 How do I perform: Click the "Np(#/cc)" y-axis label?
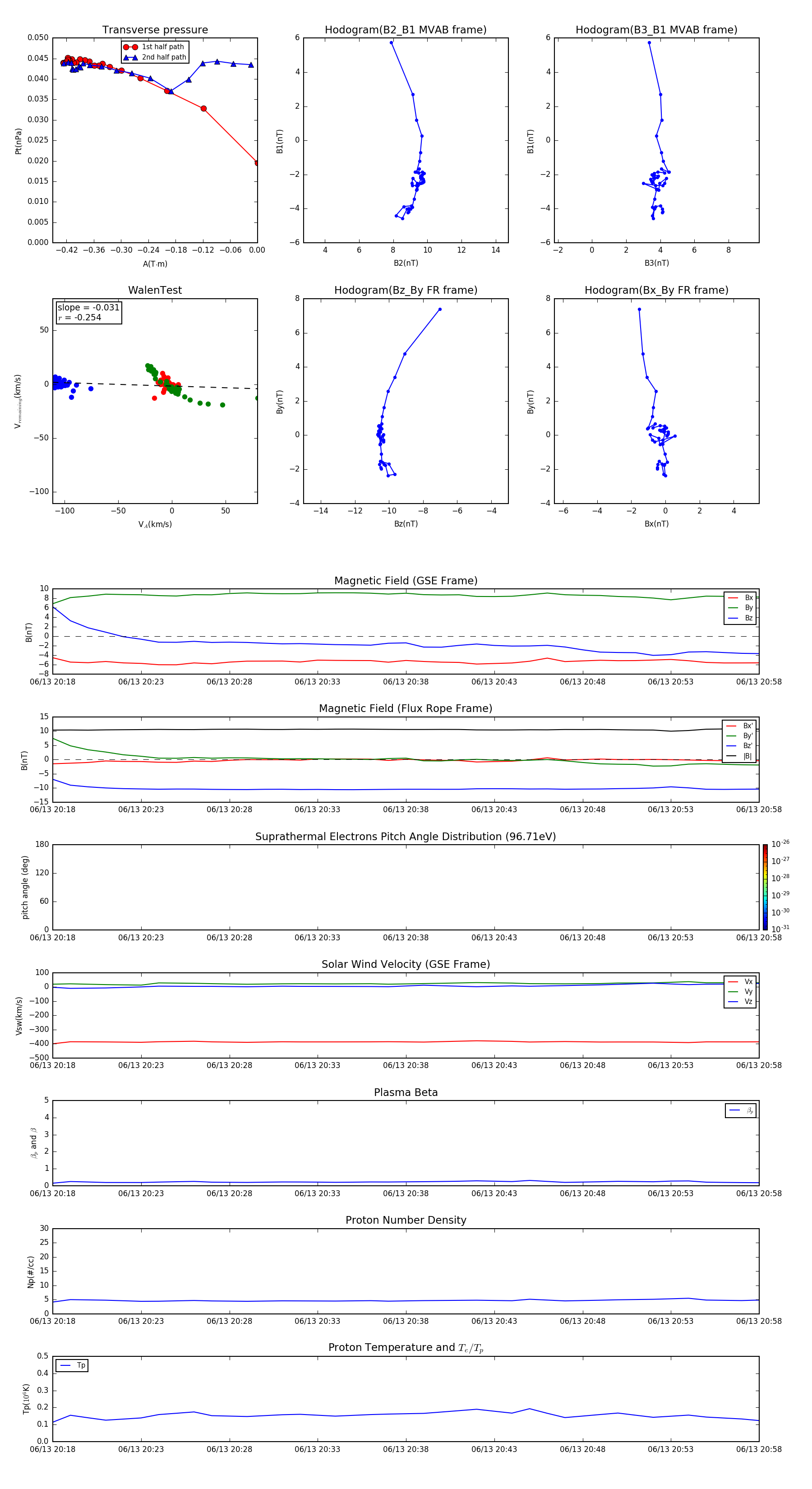click(x=31, y=1271)
